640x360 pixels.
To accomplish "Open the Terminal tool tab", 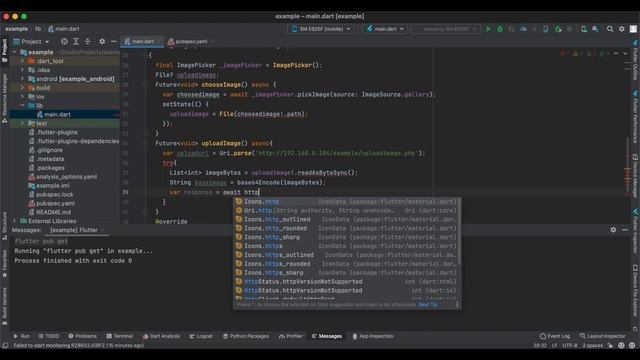I will coord(119,336).
